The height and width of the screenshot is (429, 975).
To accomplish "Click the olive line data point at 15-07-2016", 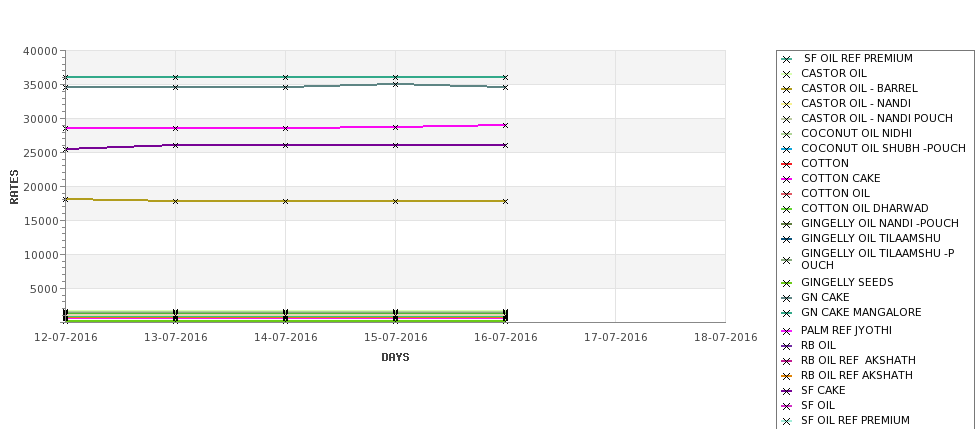I will click(395, 201).
